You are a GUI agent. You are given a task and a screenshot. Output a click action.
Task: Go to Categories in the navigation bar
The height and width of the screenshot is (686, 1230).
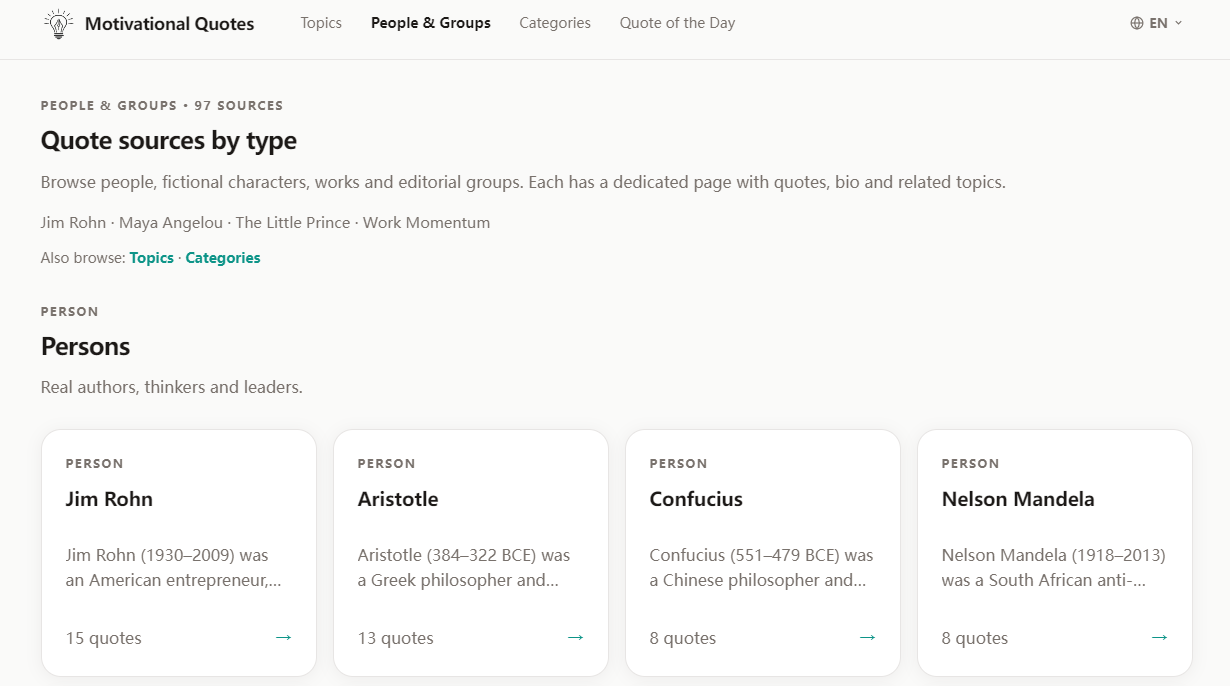555,23
